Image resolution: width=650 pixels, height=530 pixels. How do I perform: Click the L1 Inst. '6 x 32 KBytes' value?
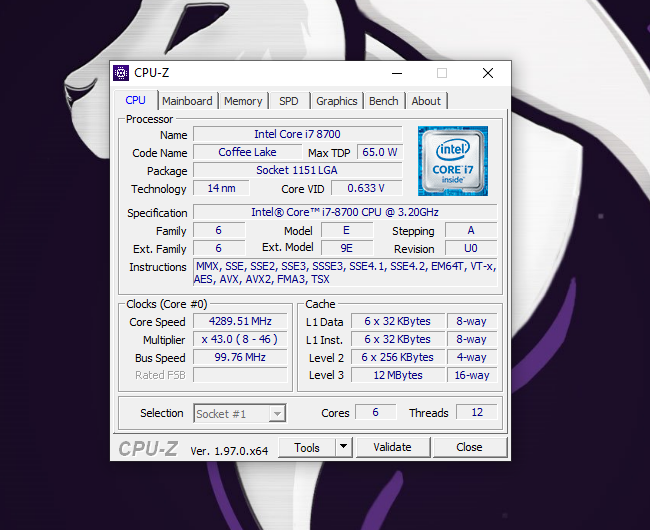coord(398,339)
